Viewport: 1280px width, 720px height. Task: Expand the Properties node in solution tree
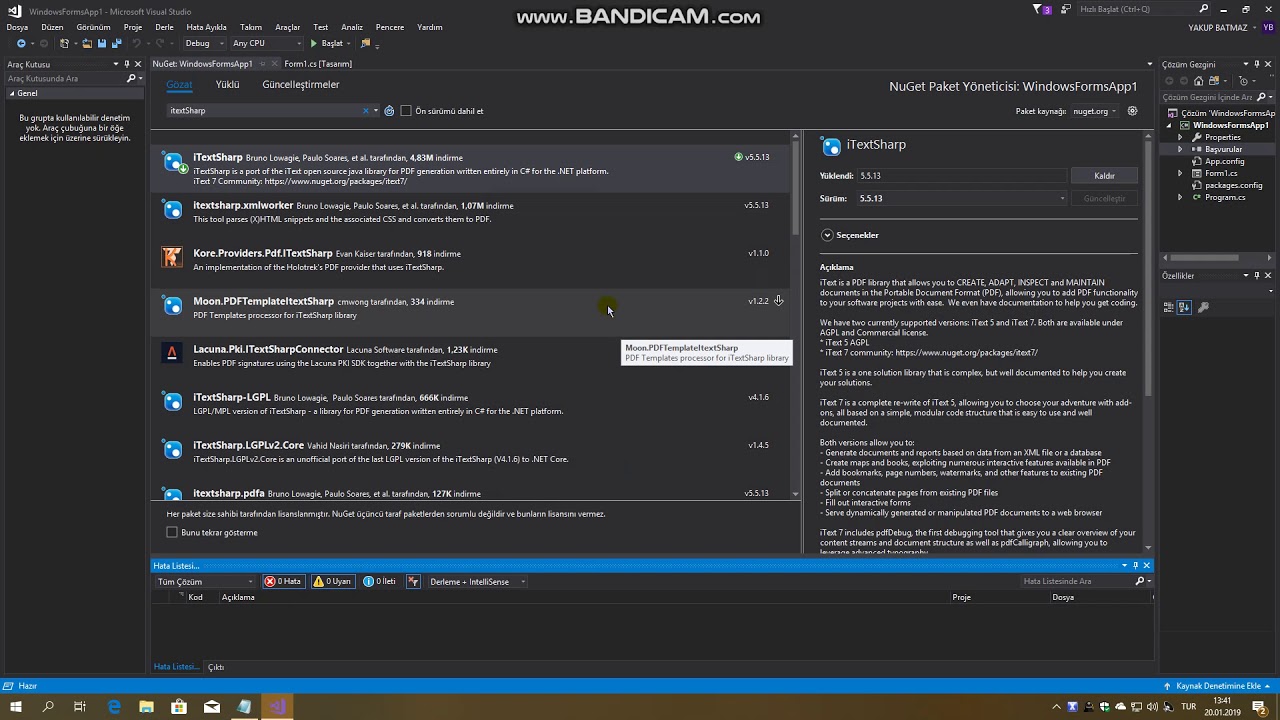tap(1180, 137)
